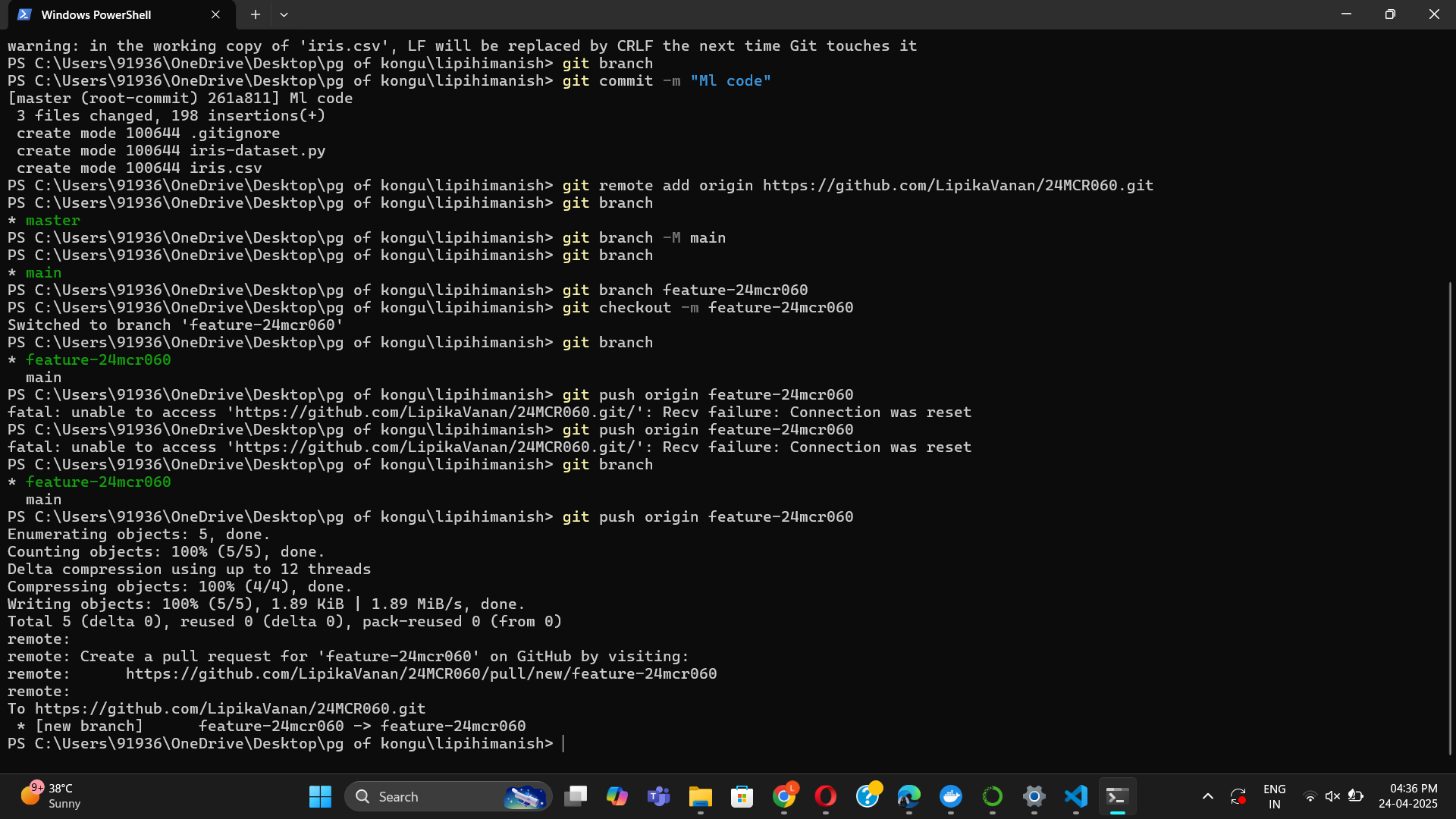This screenshot has height=819, width=1456.
Task: Open Microsoft Teams from the taskbar
Action: pos(659,796)
